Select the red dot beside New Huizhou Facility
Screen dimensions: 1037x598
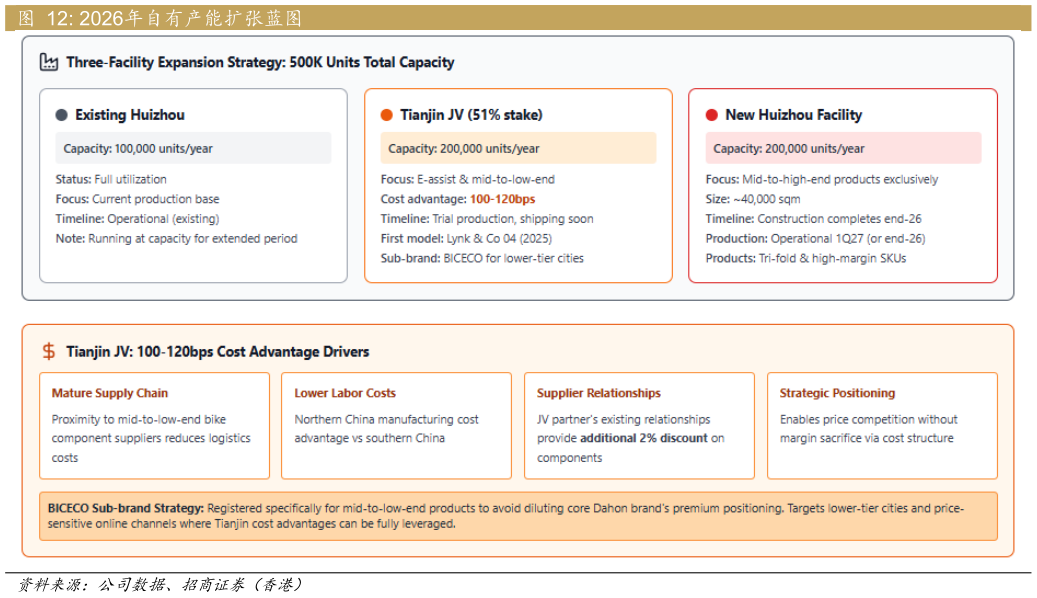pos(712,115)
